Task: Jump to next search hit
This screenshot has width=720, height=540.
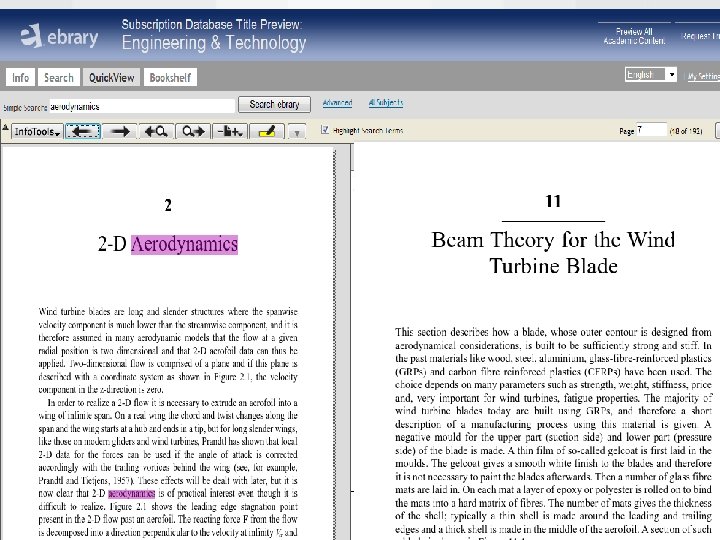Action: (x=193, y=131)
